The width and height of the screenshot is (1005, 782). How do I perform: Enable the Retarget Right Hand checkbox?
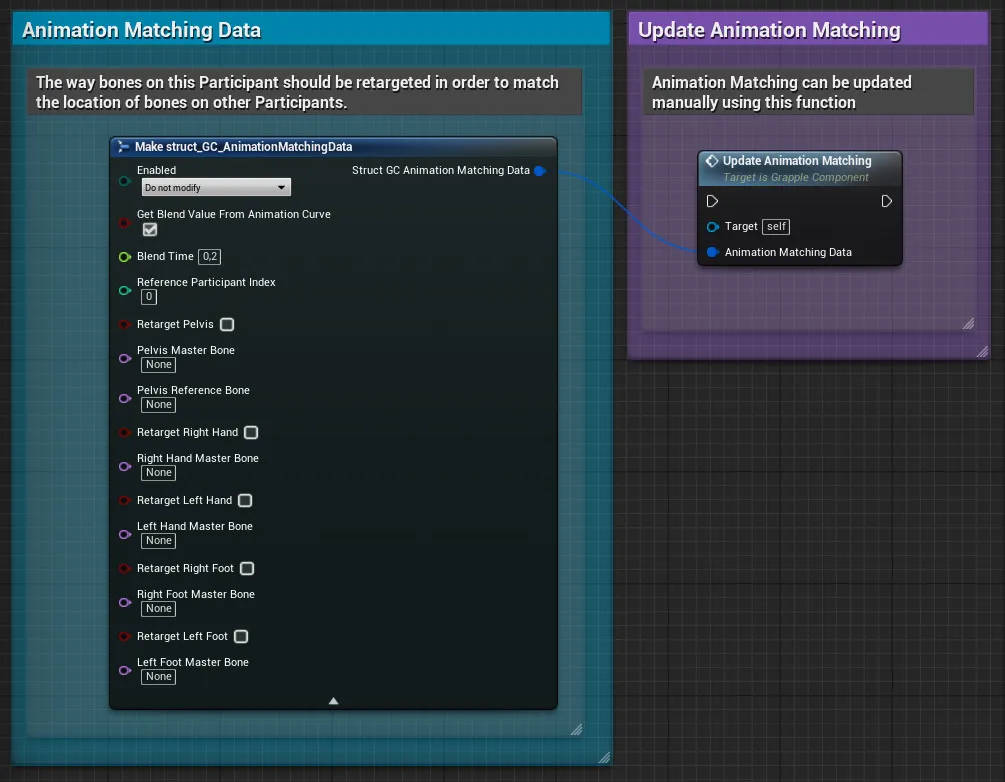(251, 433)
